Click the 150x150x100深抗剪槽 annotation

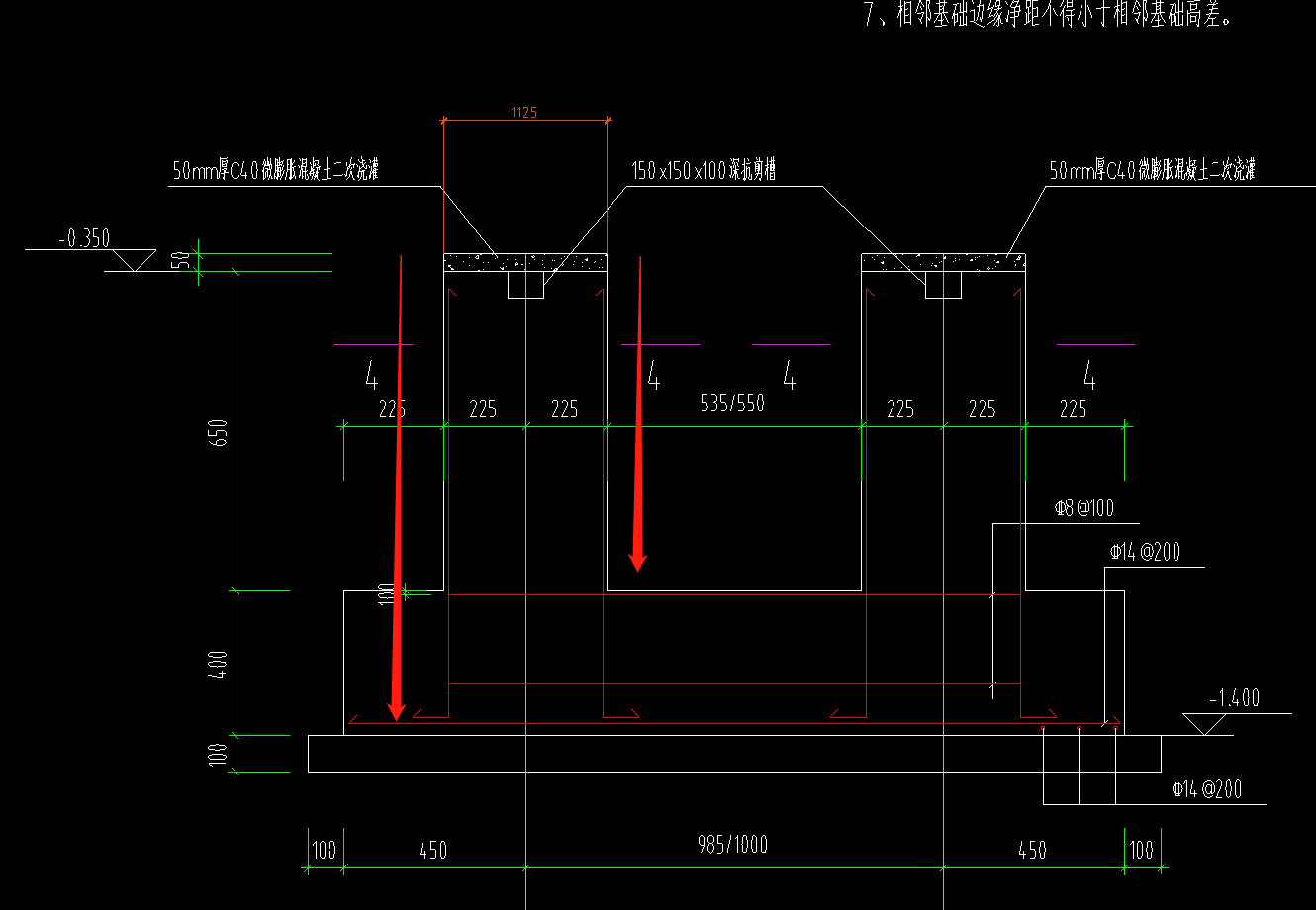click(704, 171)
